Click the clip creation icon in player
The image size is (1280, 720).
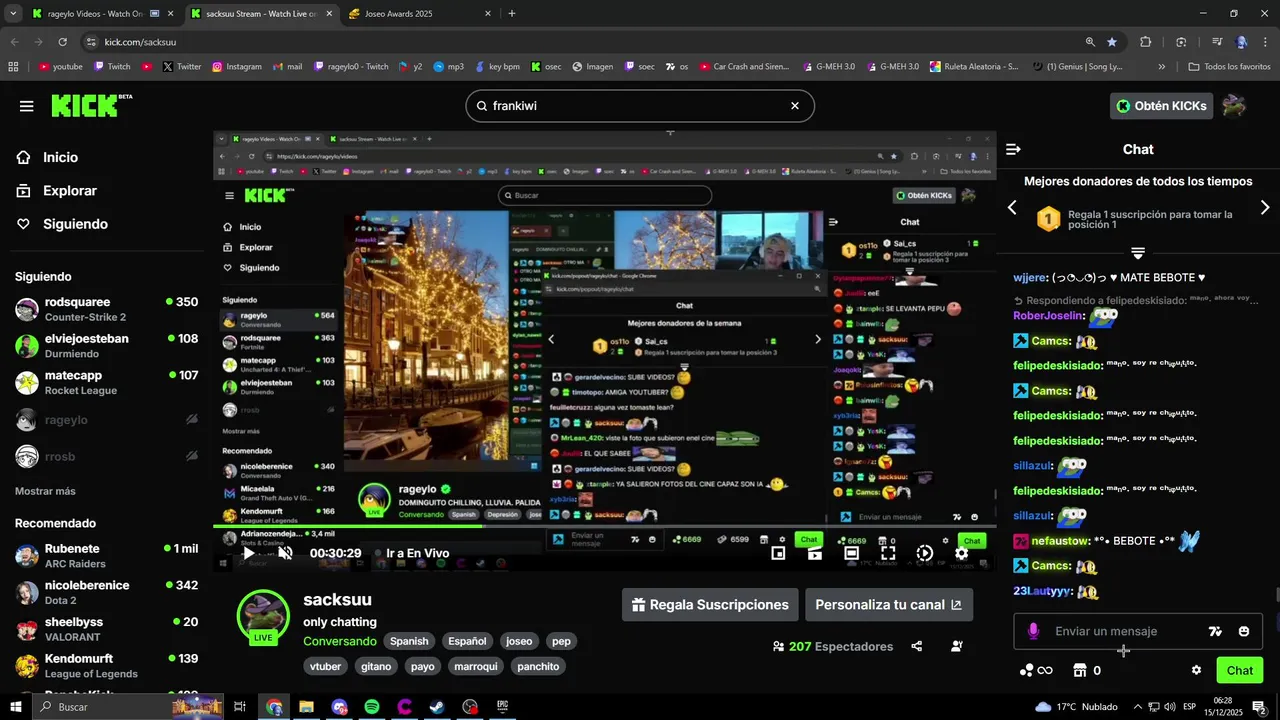(x=815, y=553)
